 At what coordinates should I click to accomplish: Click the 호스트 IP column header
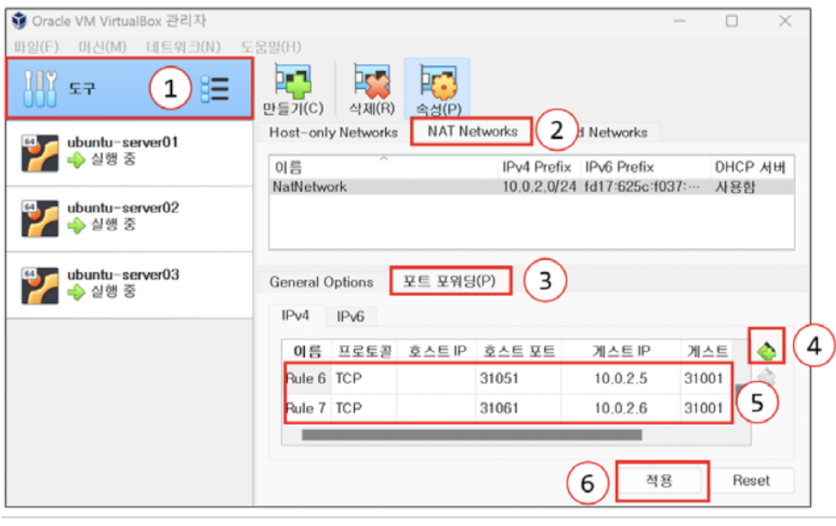(437, 351)
